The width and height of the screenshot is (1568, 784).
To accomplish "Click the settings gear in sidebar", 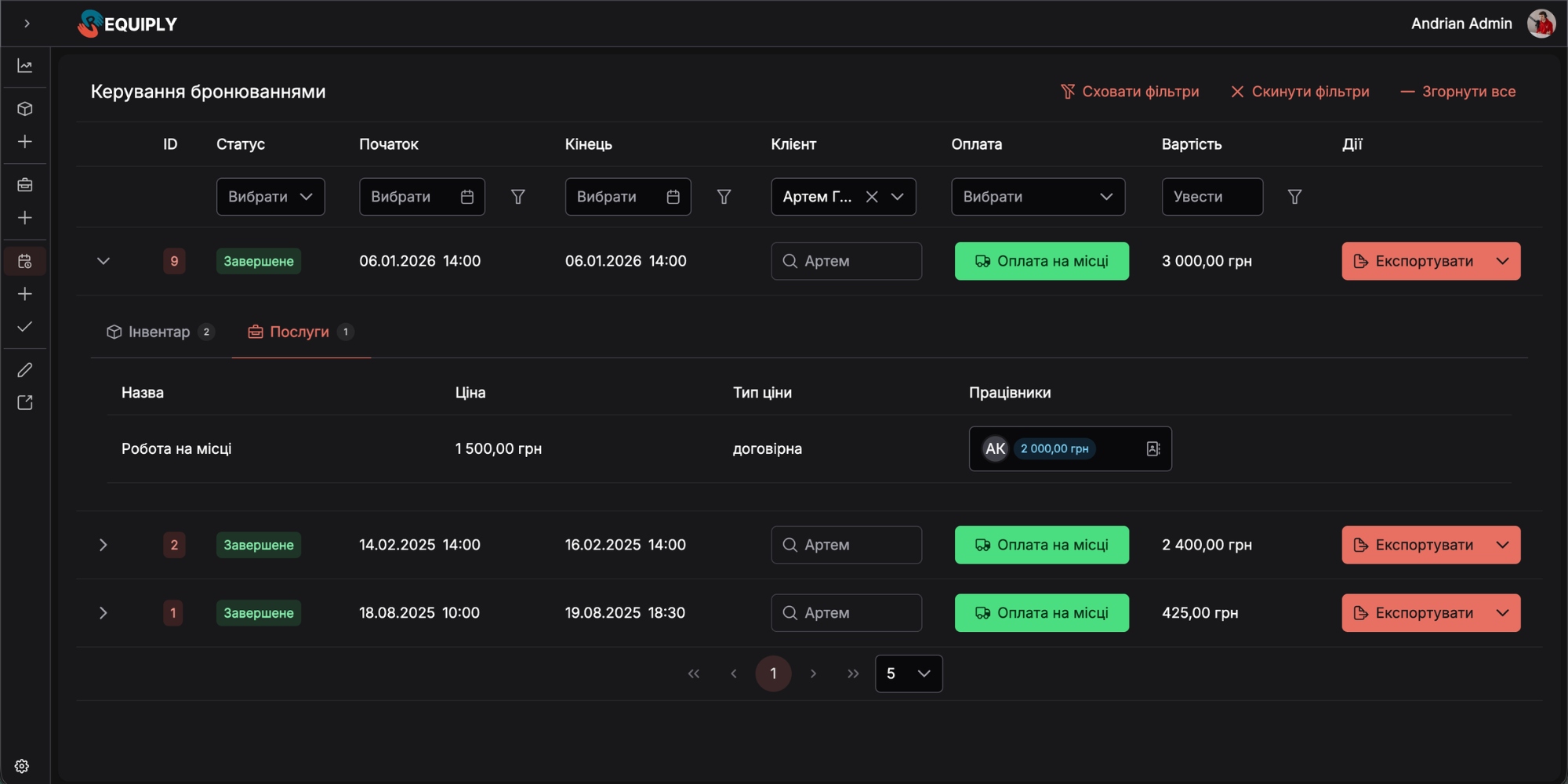I will (22, 766).
